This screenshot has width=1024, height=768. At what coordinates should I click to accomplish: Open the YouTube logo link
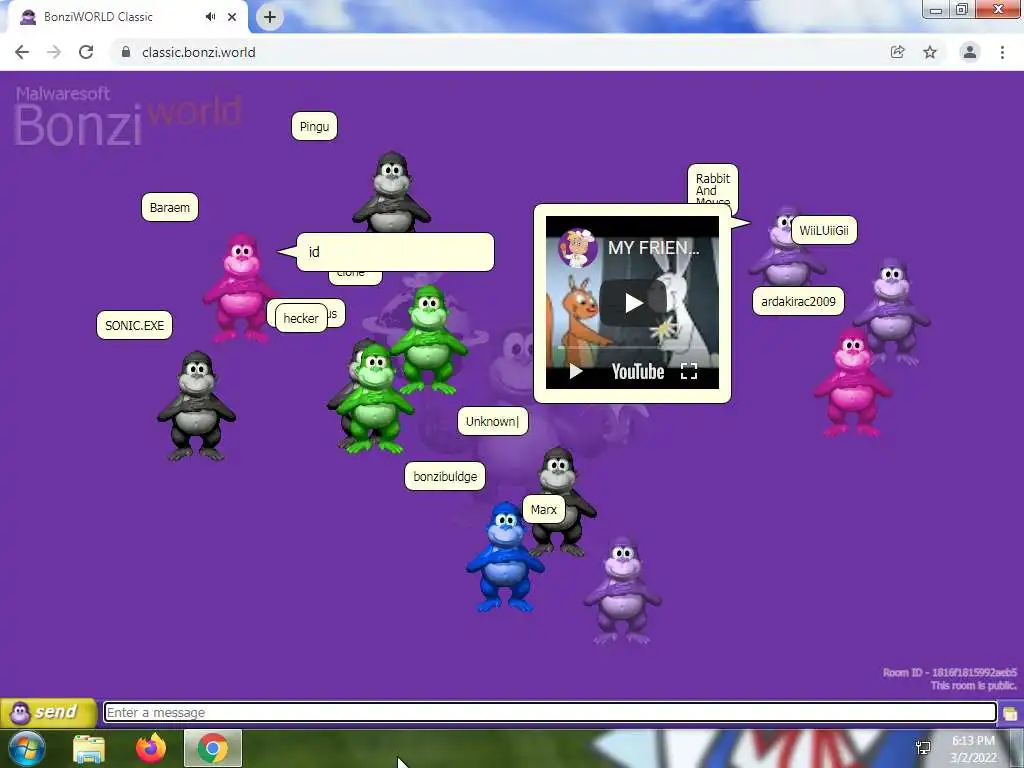638,372
